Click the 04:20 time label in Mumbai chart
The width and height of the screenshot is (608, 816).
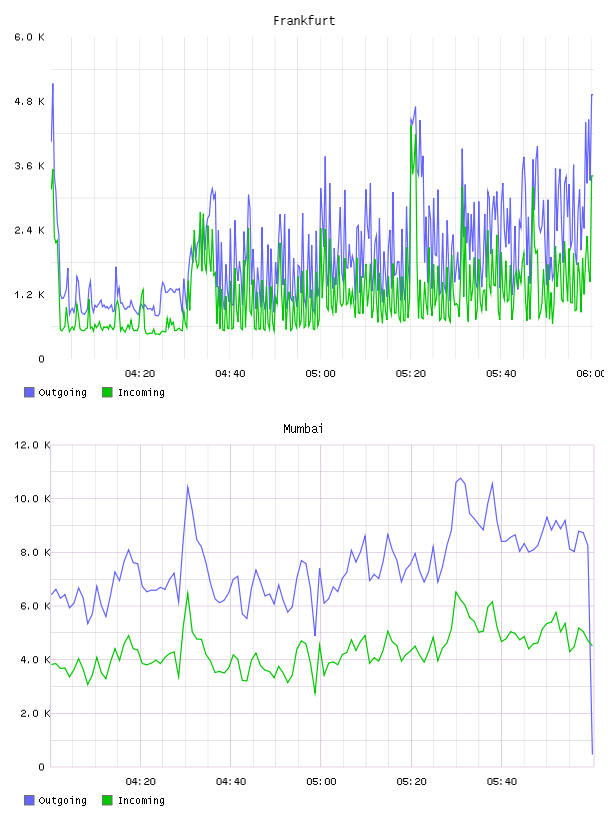click(141, 782)
